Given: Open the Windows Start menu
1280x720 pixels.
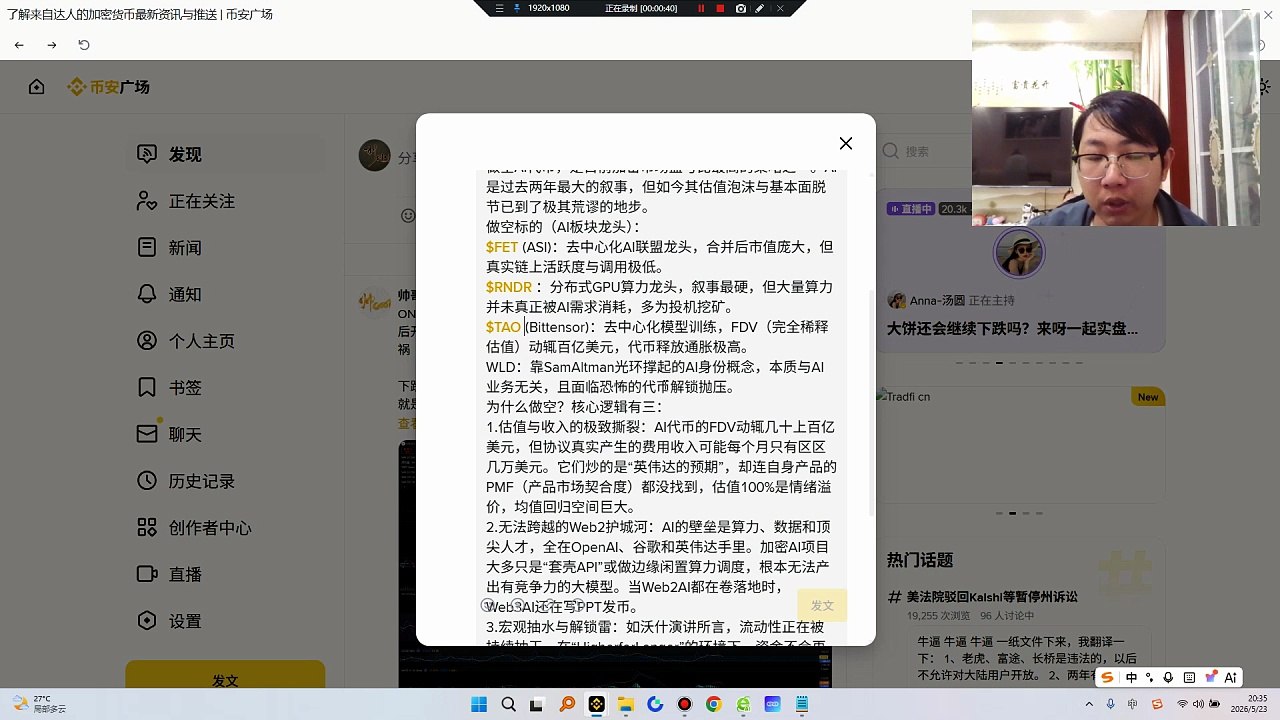Looking at the screenshot, I should coord(479,705).
